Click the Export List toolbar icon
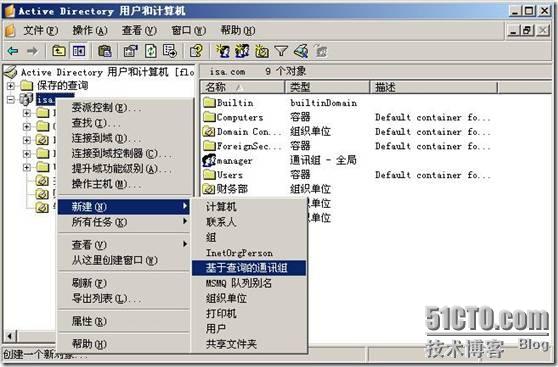The width and height of the screenshot is (558, 367). pyautogui.click(x=170, y=51)
